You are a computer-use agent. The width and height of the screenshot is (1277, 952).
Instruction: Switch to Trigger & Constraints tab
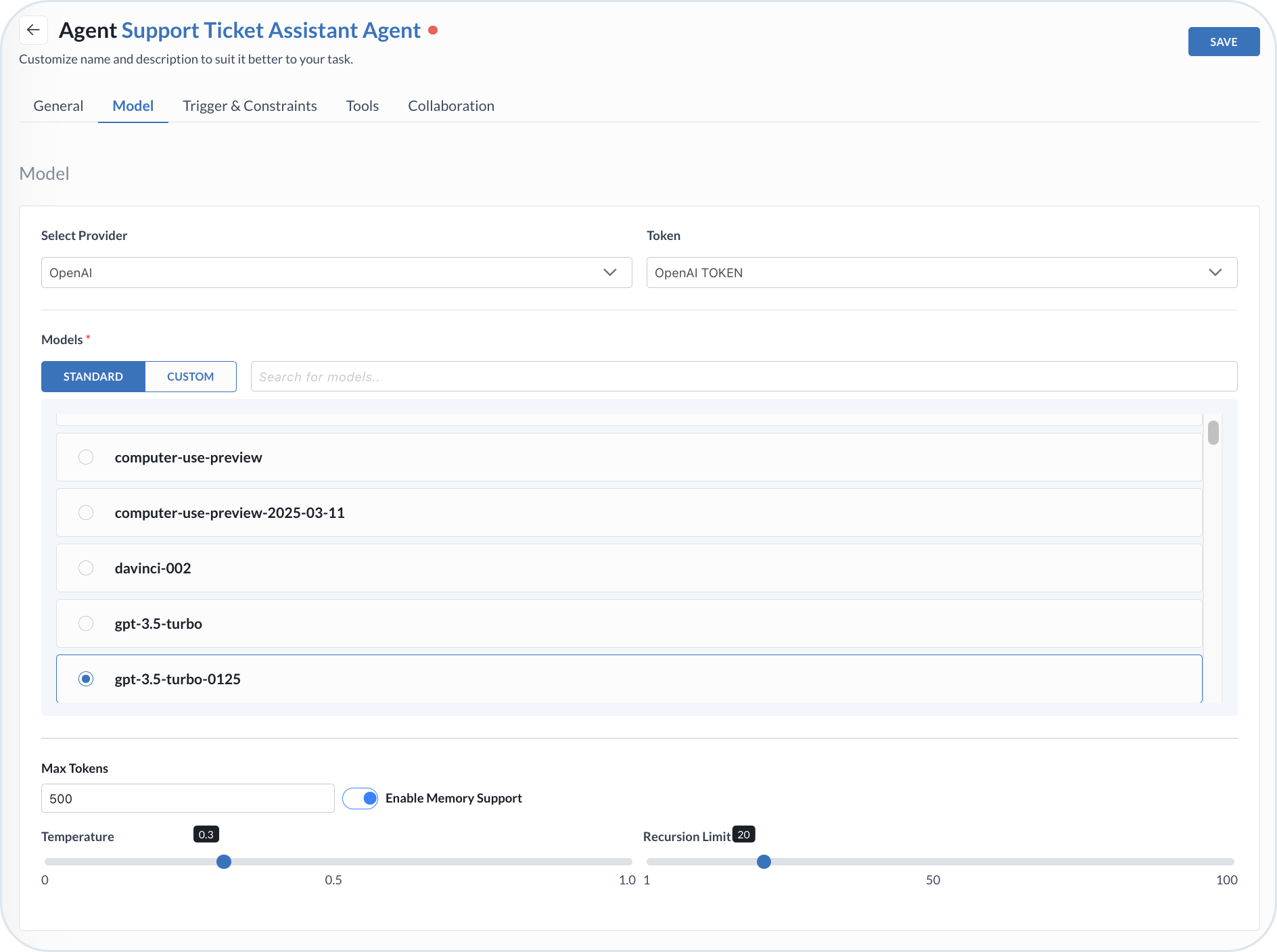click(250, 106)
